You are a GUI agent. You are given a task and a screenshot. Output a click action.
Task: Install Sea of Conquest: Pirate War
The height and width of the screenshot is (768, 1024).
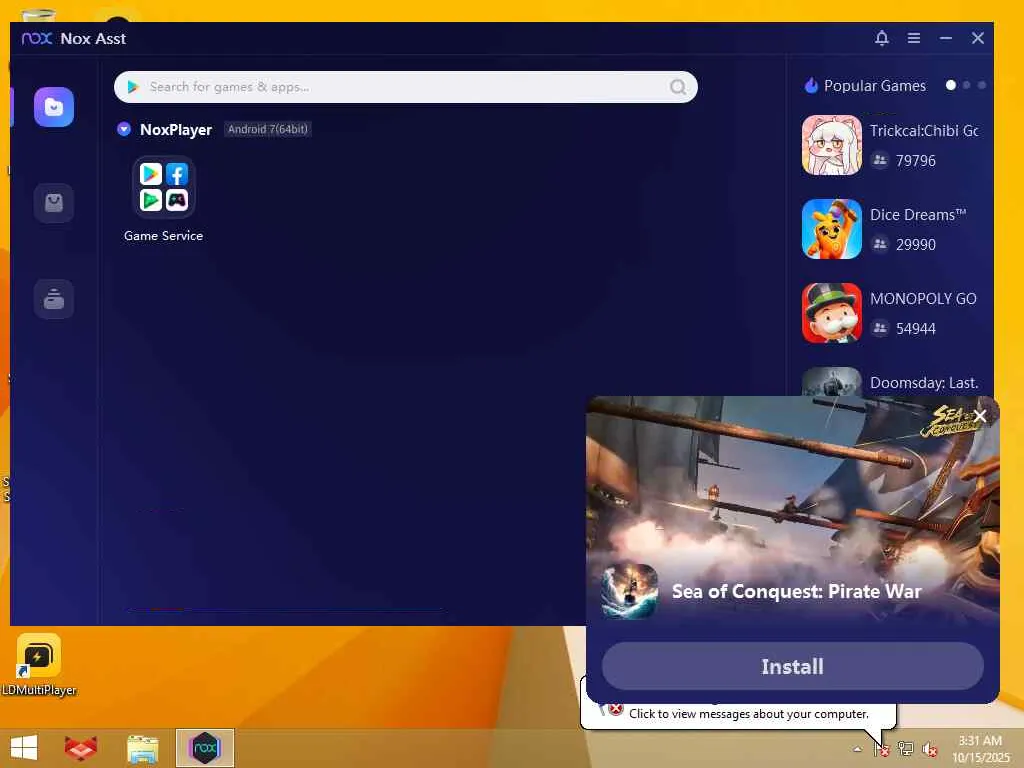[792, 666]
